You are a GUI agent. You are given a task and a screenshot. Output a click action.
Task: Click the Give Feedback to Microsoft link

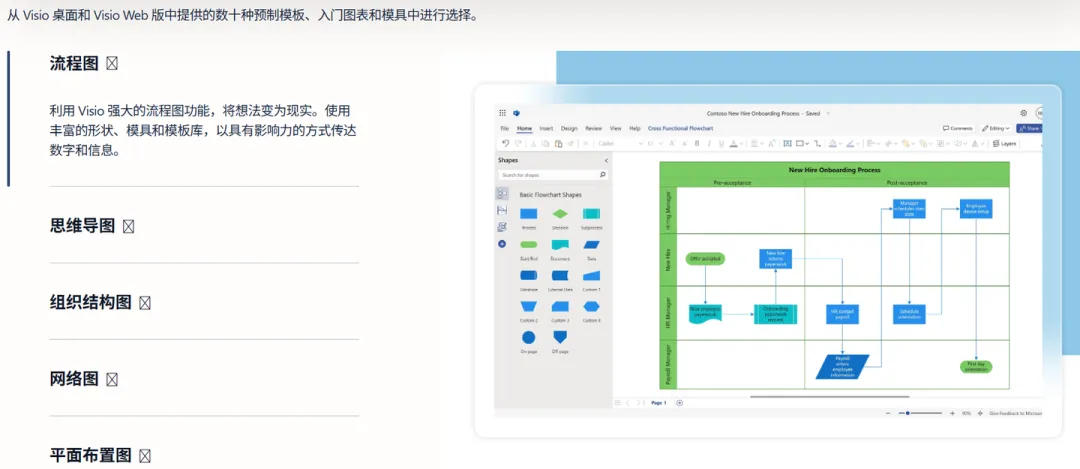(x=1016, y=413)
